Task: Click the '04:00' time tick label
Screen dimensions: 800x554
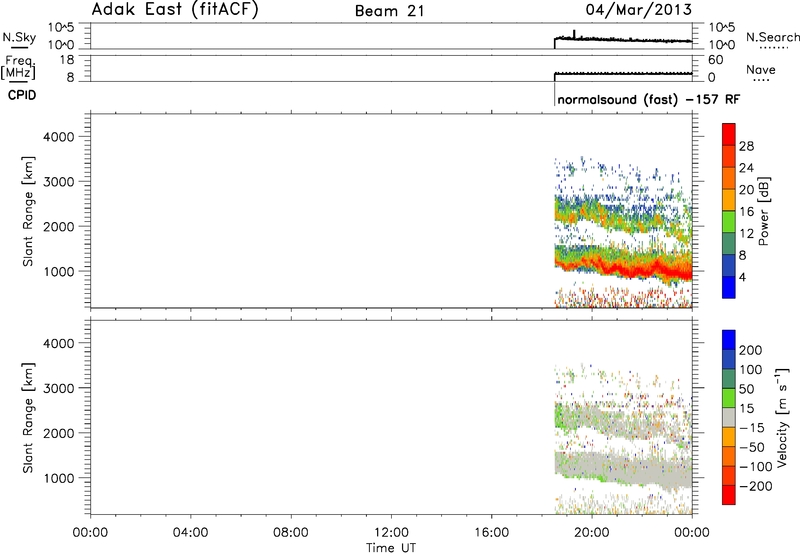Action: (x=190, y=533)
